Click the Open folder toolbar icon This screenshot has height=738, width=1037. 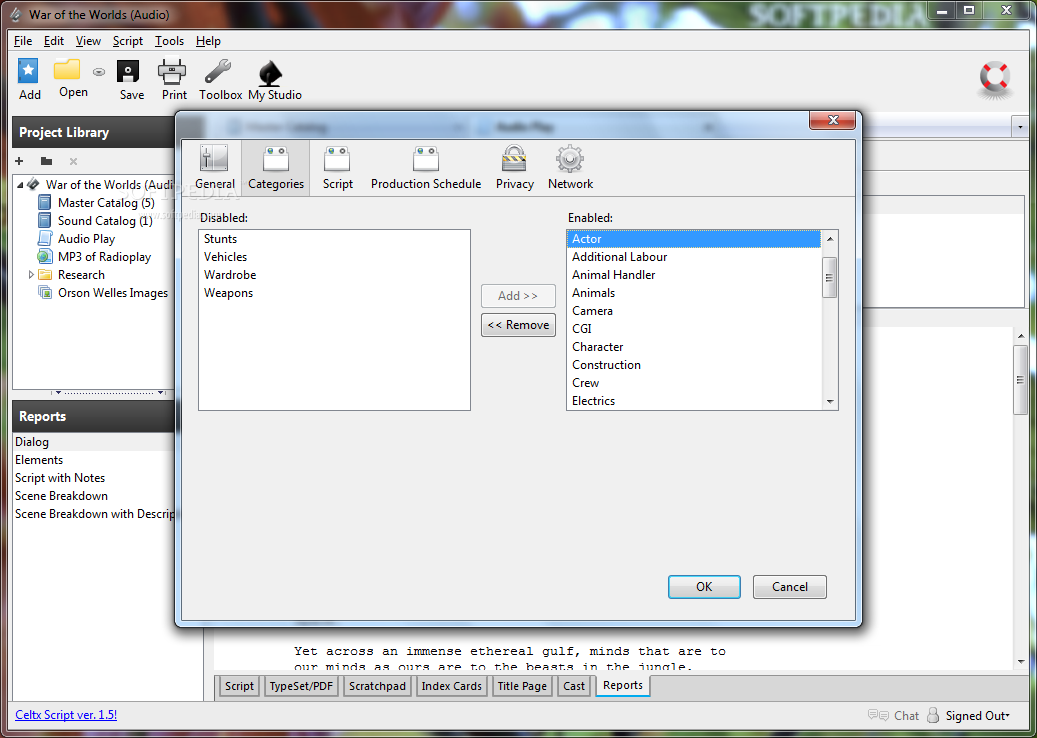(x=67, y=69)
